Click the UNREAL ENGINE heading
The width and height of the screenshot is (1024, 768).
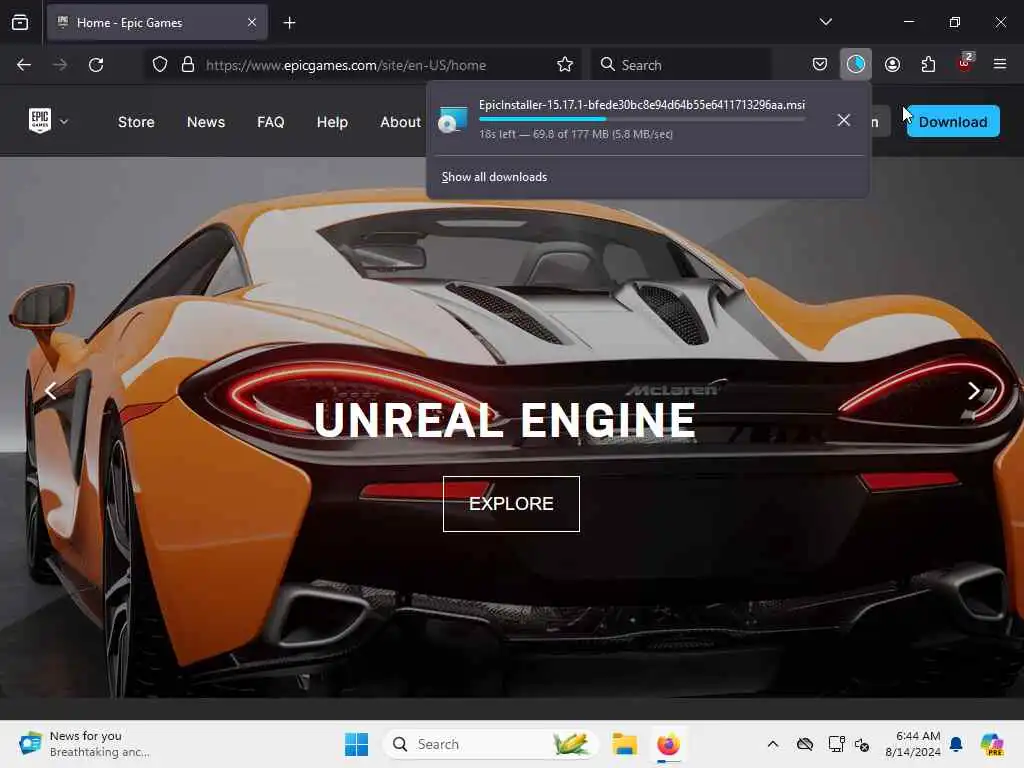coord(505,420)
